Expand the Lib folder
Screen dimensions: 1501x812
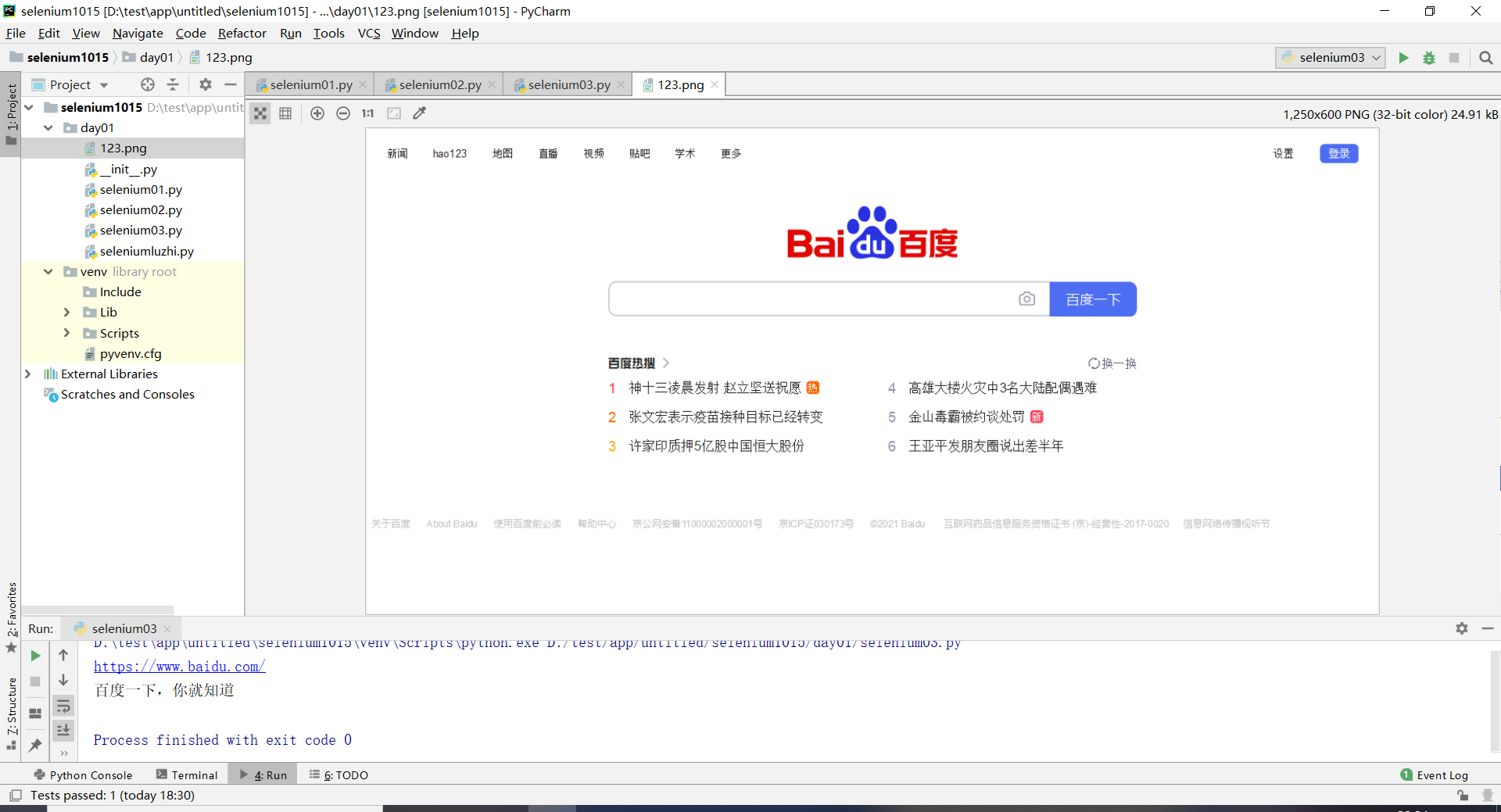67,312
